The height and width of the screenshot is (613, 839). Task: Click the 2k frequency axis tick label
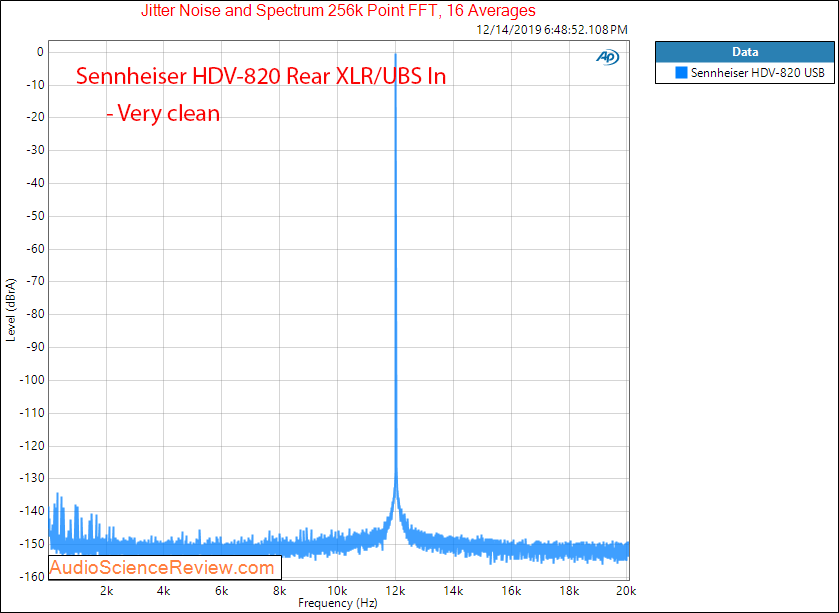tap(106, 591)
